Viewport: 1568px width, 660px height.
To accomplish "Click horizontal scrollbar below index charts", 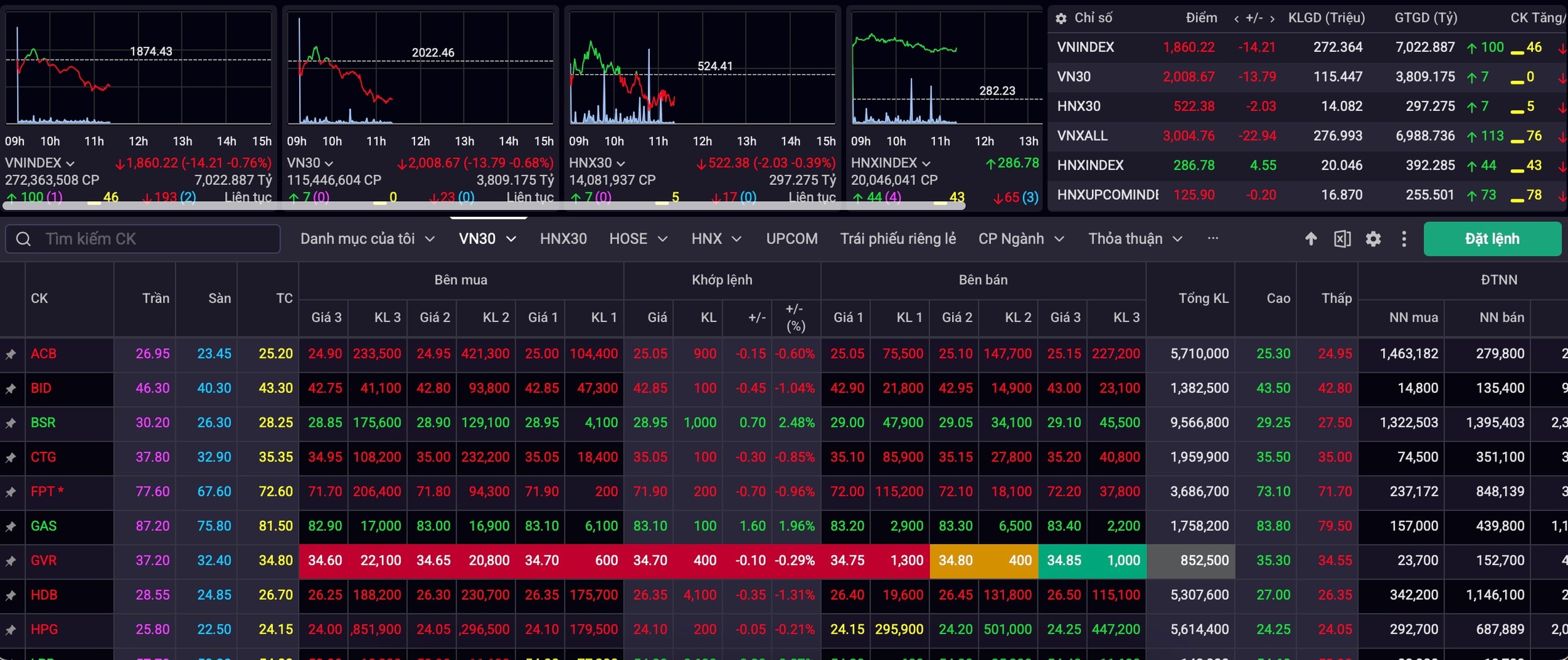I will tap(484, 205).
